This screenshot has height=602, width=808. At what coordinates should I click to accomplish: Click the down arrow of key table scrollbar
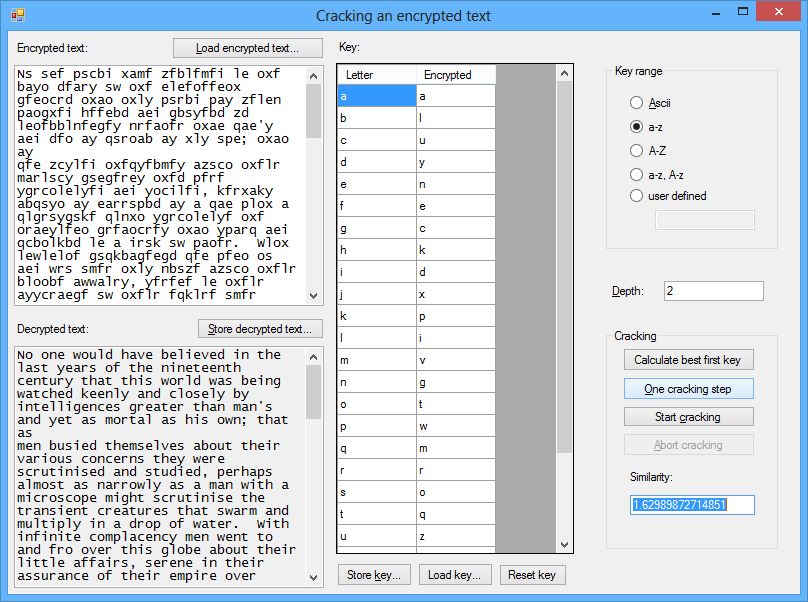(565, 545)
